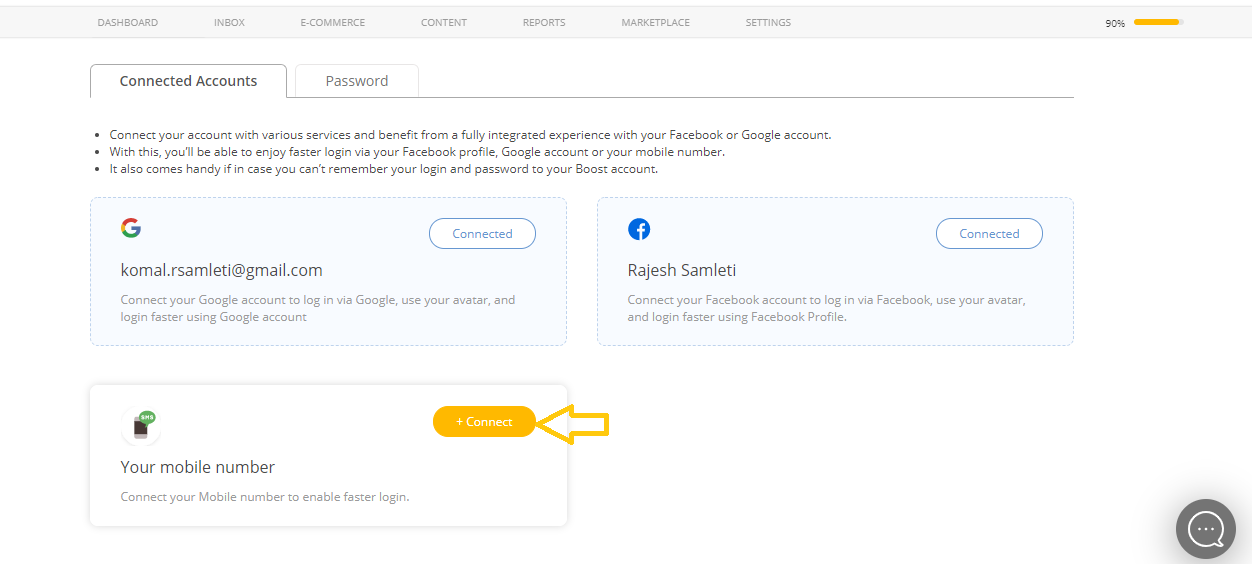Click the bullet about faster login
The width and height of the screenshot is (1252, 564).
tap(417, 152)
